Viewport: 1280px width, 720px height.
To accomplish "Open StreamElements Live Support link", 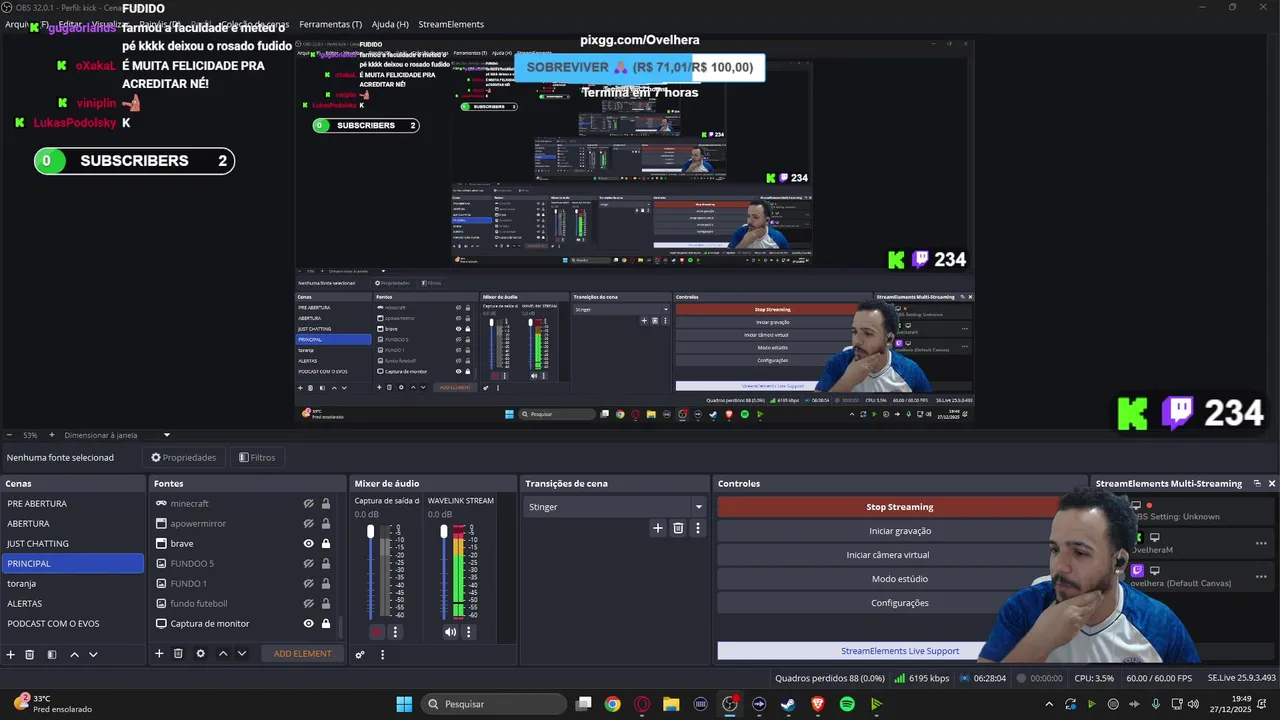I will 899,651.
